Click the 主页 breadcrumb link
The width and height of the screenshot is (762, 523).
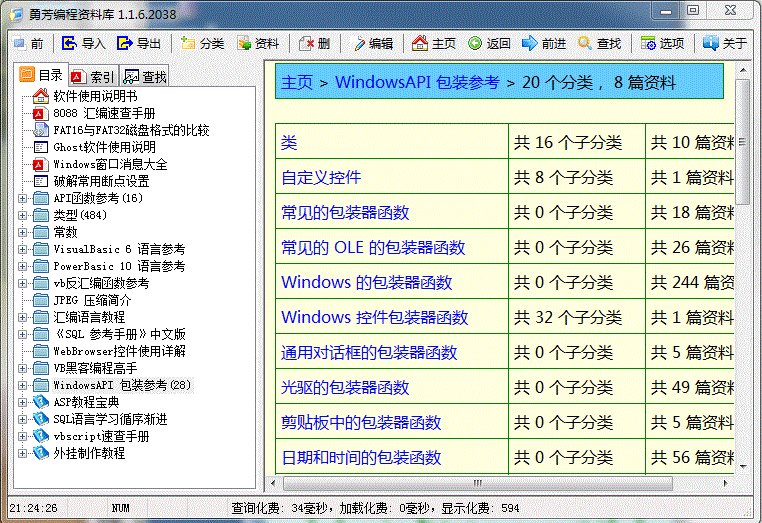[x=297, y=82]
